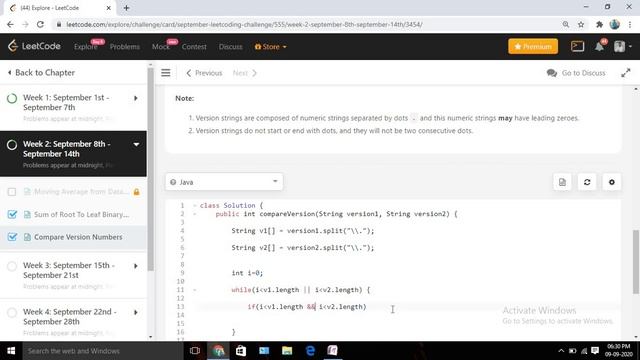Open the user avatar menu in navbar
Image resolution: width=640 pixels, height=360 pixels.
pyautogui.click(x=622, y=46)
